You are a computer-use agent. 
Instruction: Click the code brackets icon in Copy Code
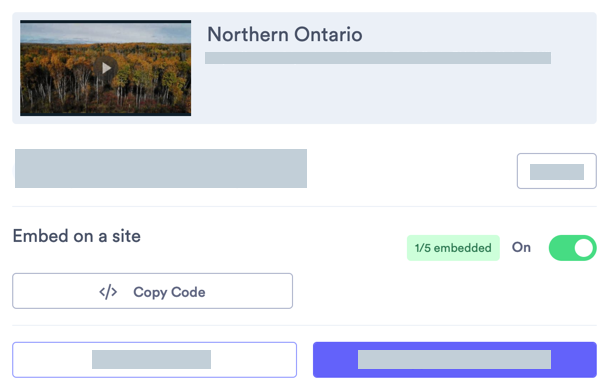[108, 292]
